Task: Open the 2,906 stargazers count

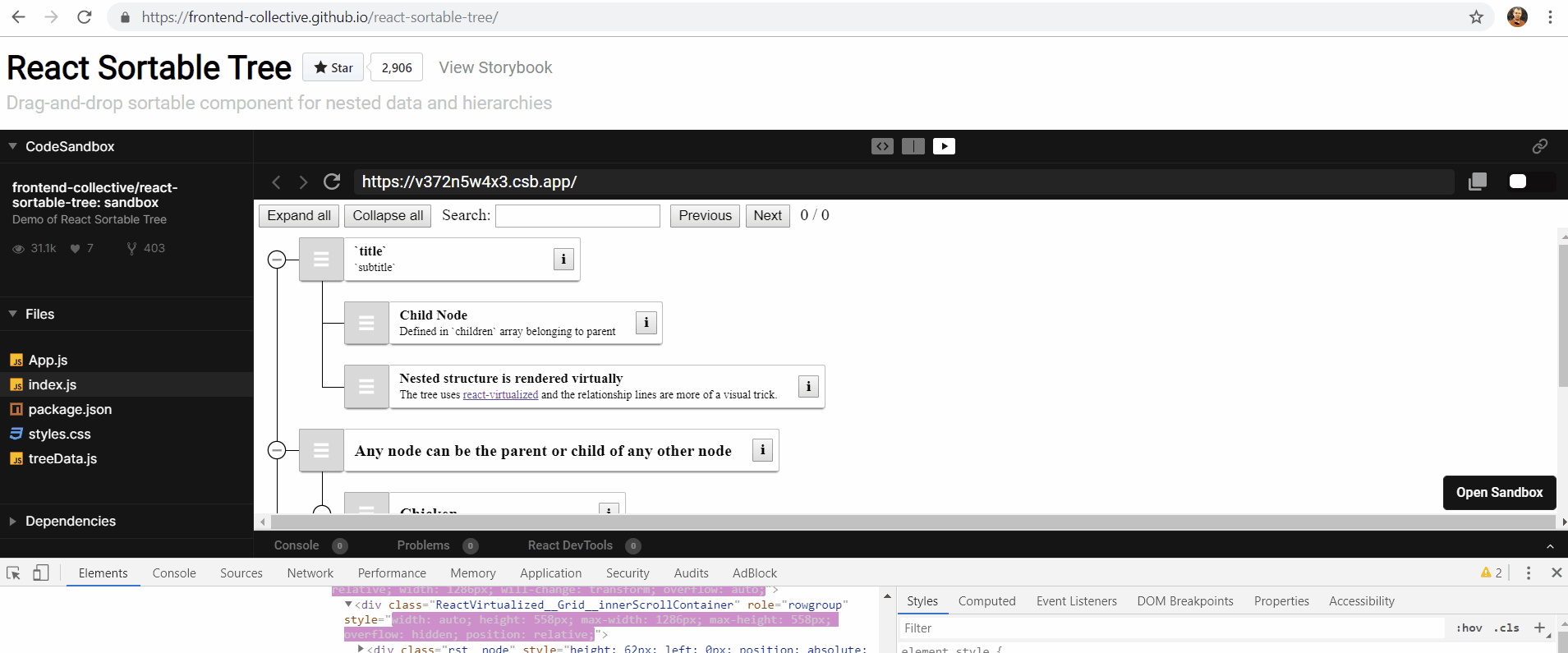Action: (397, 67)
